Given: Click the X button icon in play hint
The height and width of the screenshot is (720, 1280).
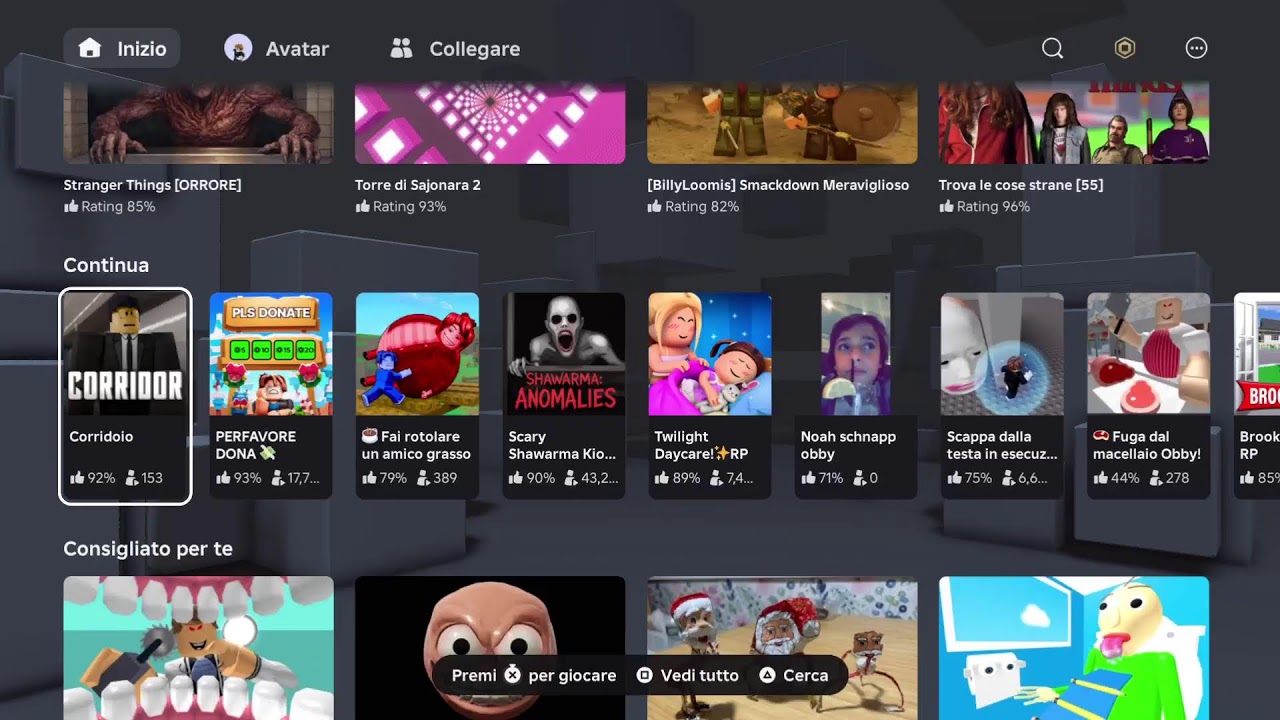Looking at the screenshot, I should click(x=513, y=675).
